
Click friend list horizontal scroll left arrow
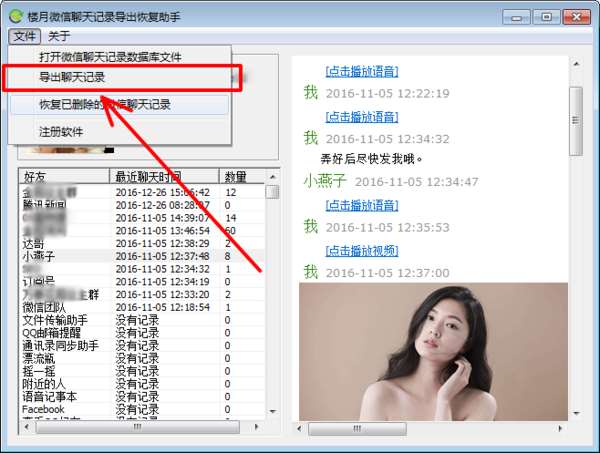tap(26, 427)
